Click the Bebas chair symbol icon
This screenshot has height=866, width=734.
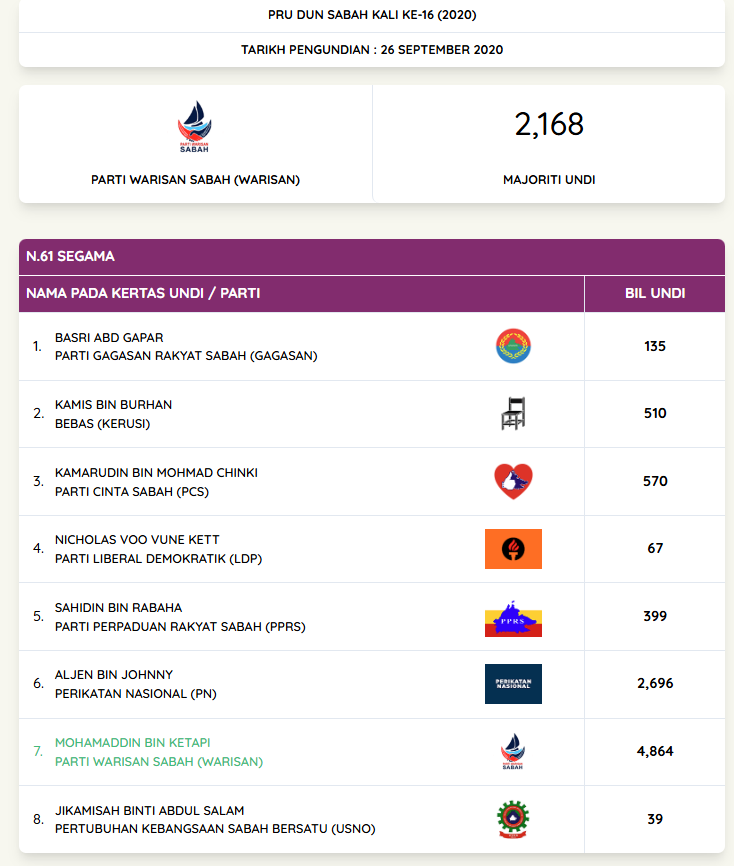point(513,413)
